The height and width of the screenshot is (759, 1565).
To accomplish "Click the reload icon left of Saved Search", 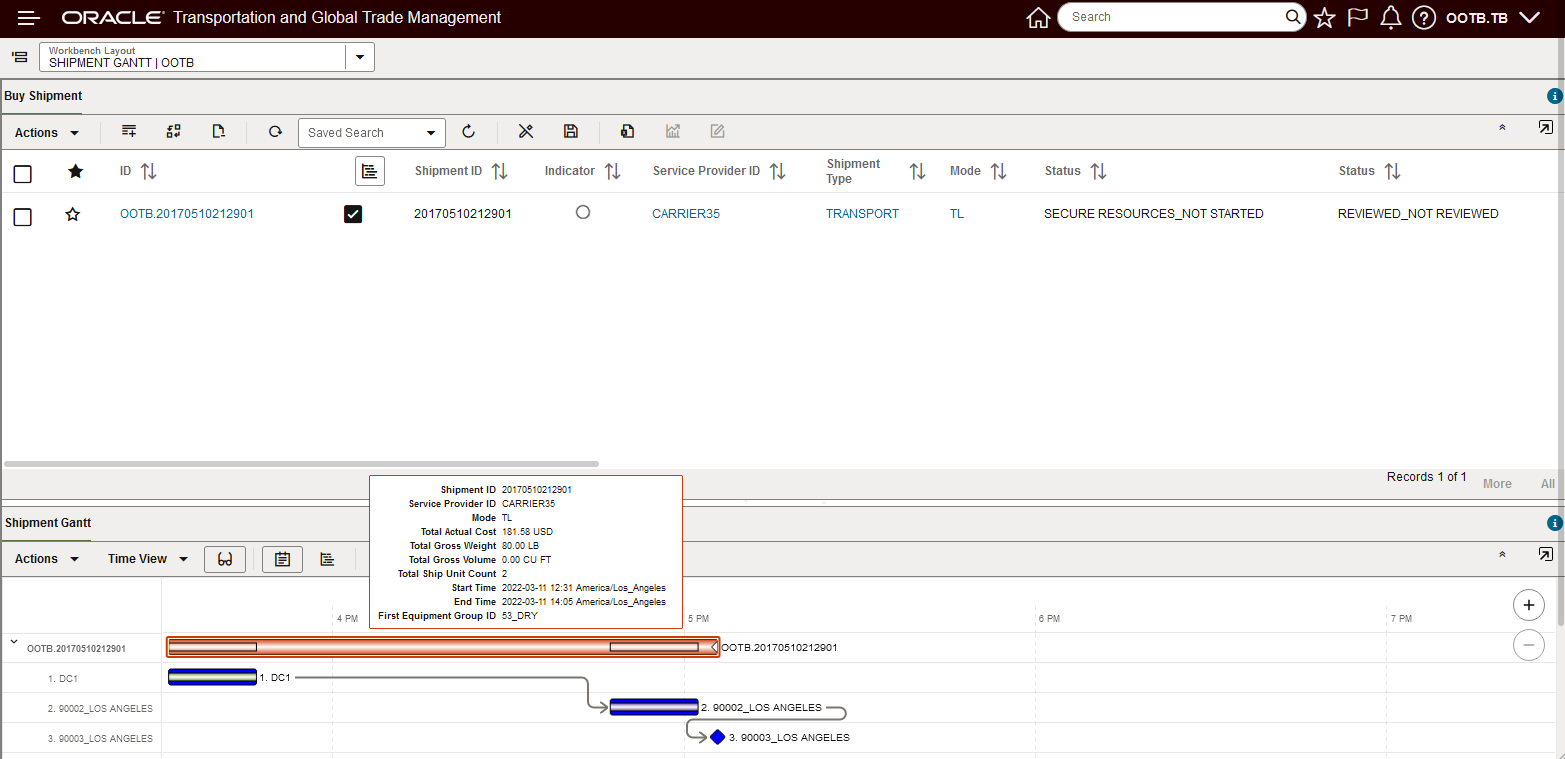I will coord(275,131).
